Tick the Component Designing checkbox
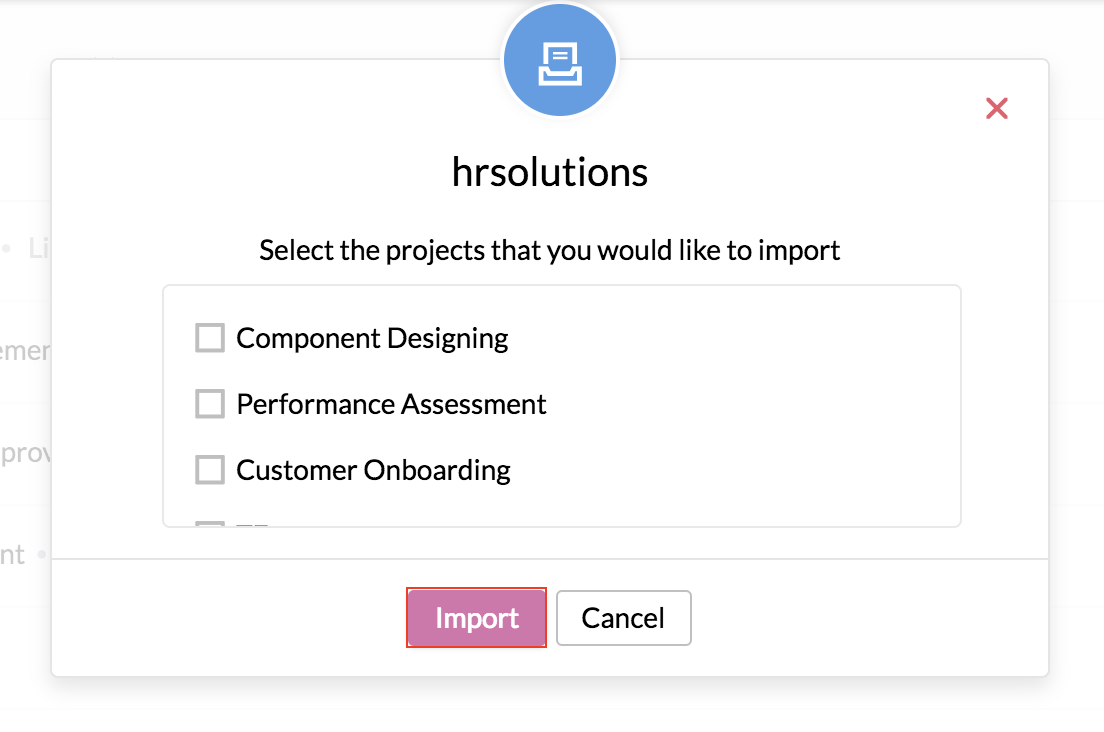Image resolution: width=1104 pixels, height=732 pixels. 210,338
